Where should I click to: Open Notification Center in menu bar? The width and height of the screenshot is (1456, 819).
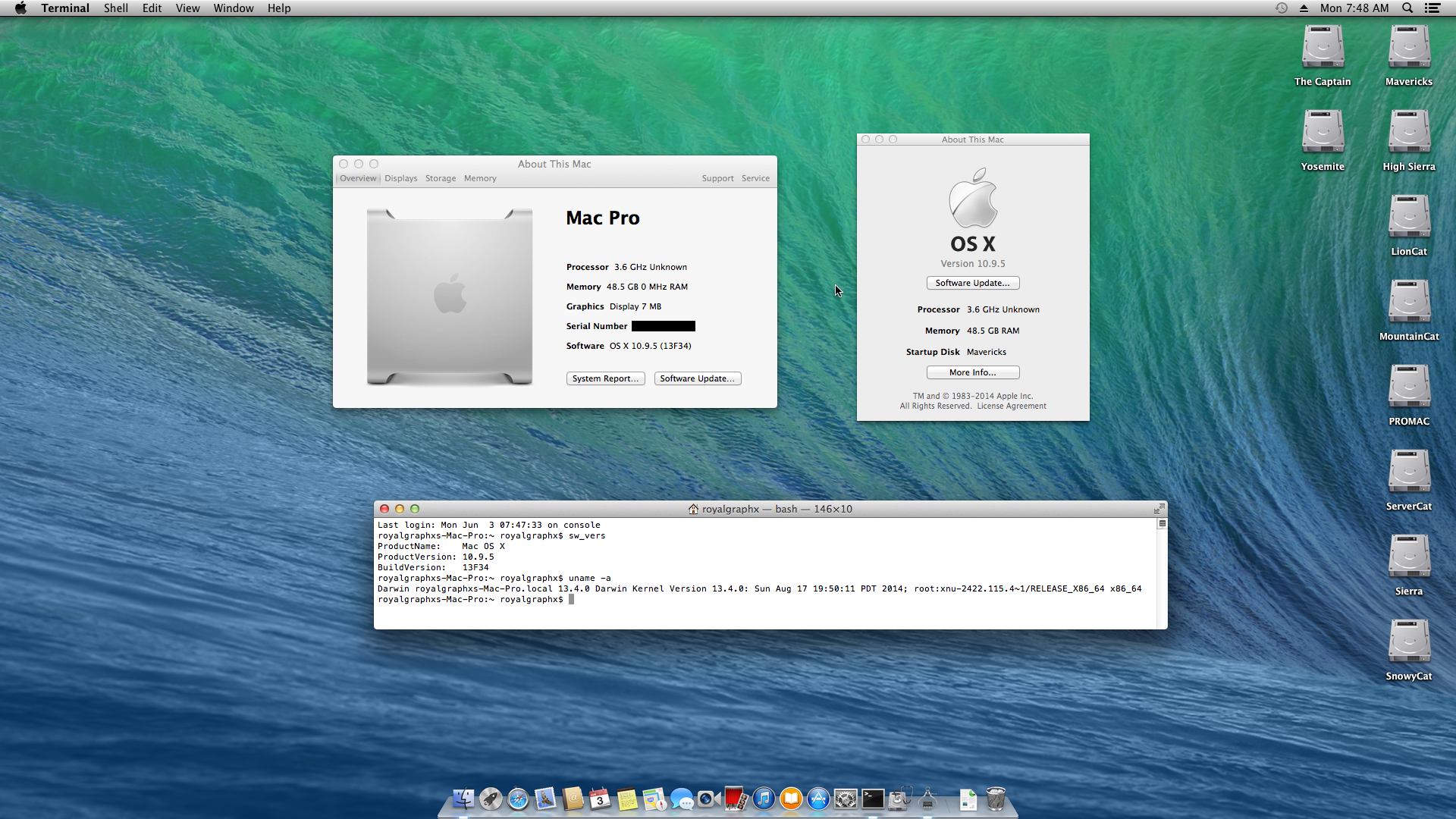pyautogui.click(x=1432, y=8)
